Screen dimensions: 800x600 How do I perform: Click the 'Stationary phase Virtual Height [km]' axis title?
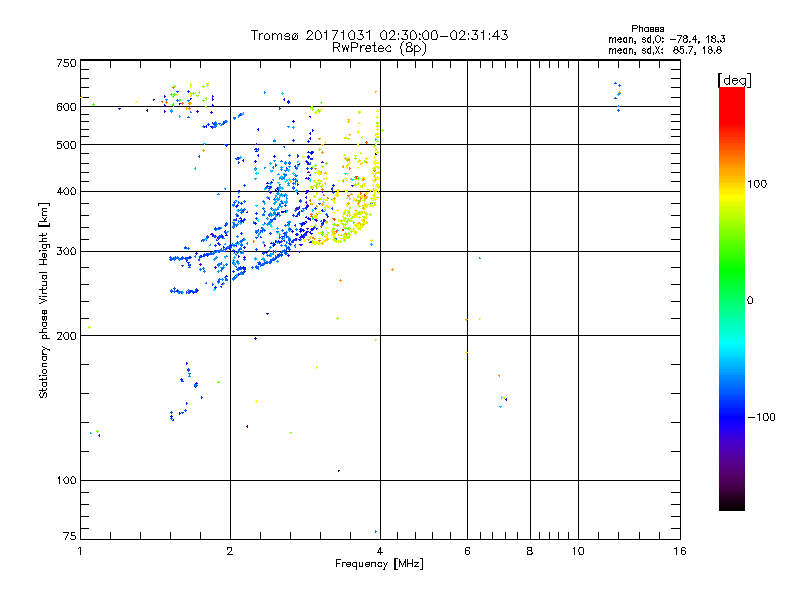pos(44,300)
